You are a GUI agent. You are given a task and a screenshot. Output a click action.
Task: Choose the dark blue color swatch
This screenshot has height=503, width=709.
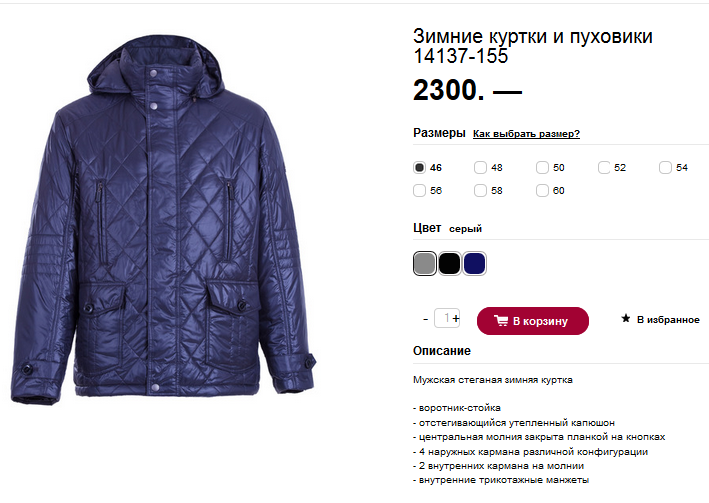(x=474, y=263)
